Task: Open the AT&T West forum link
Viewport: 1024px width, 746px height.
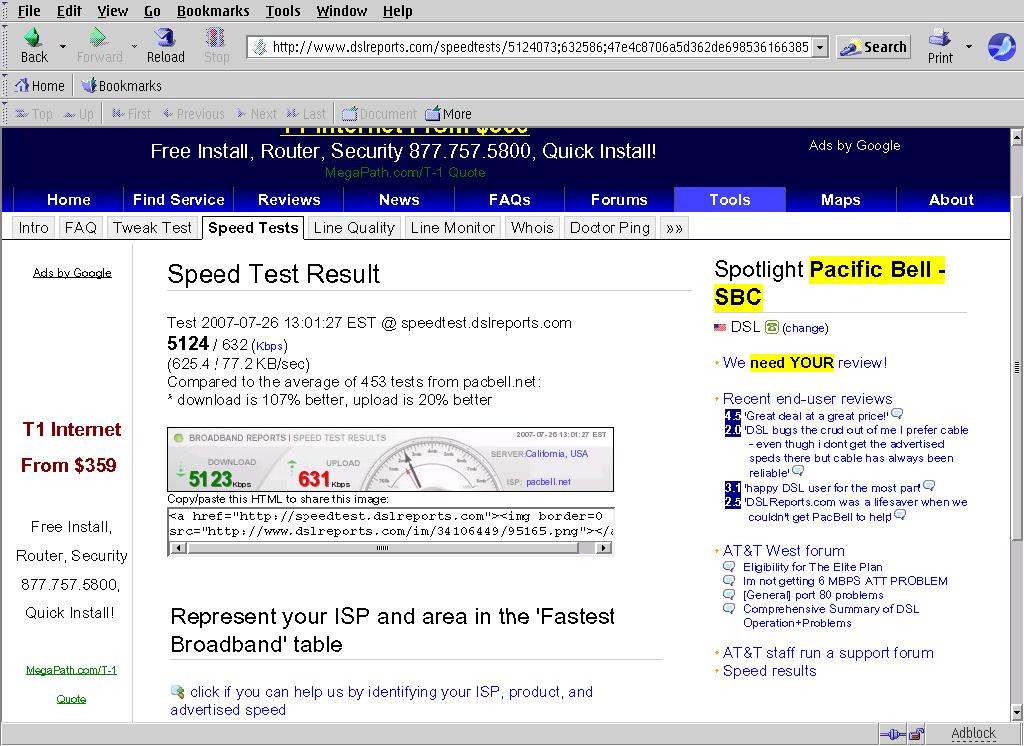Action: point(783,551)
